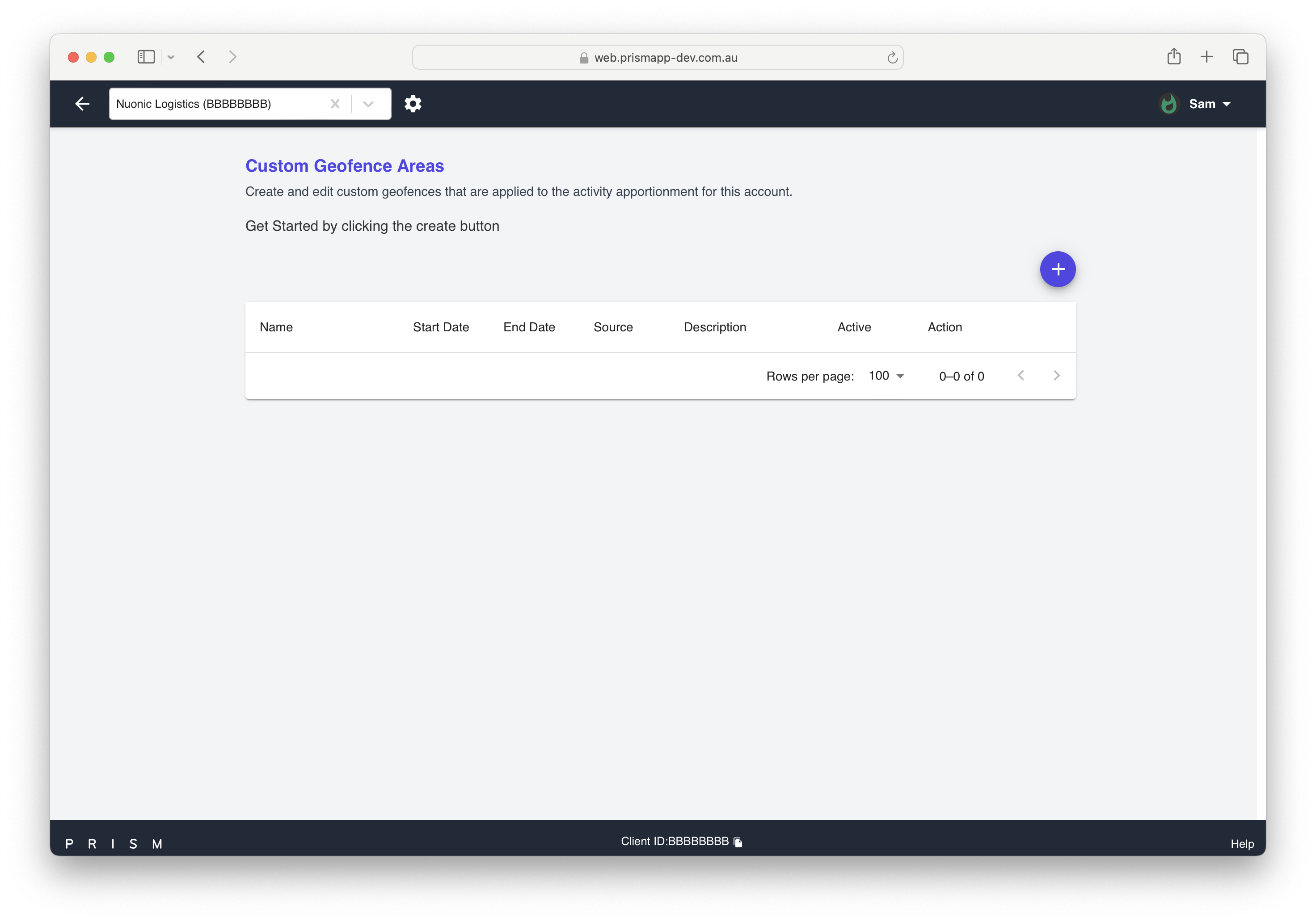Viewport: 1316px width, 922px height.
Task: Click the flame avatar icon beside Sam
Action: tap(1168, 104)
